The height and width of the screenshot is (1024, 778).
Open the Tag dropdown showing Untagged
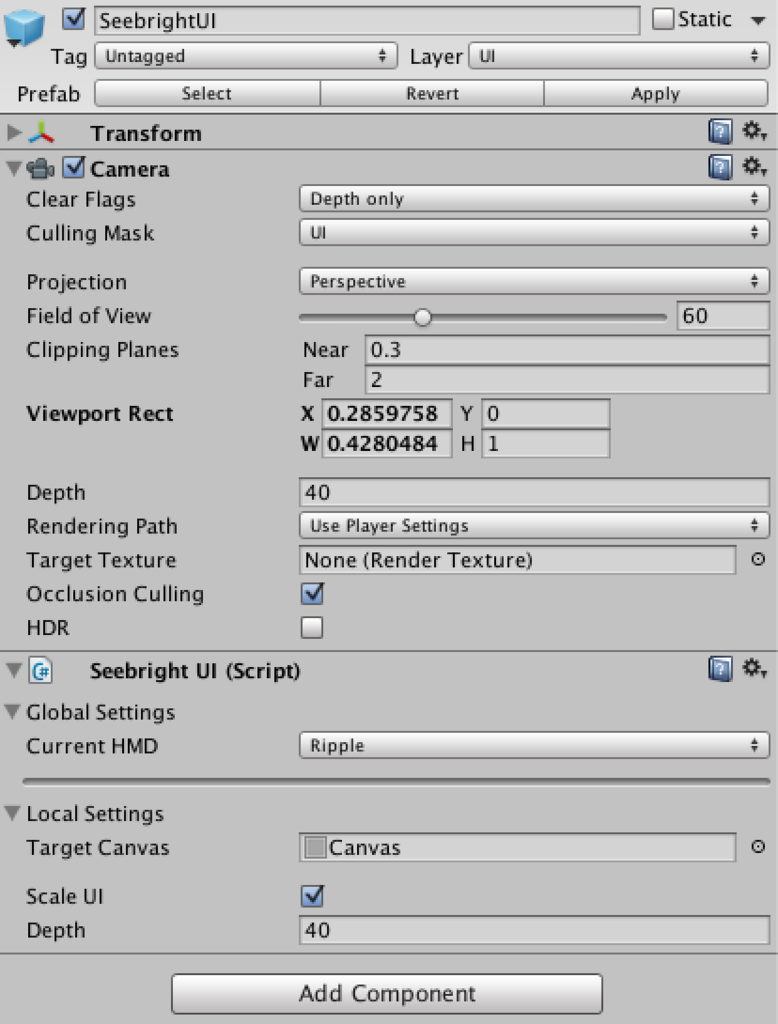point(246,56)
